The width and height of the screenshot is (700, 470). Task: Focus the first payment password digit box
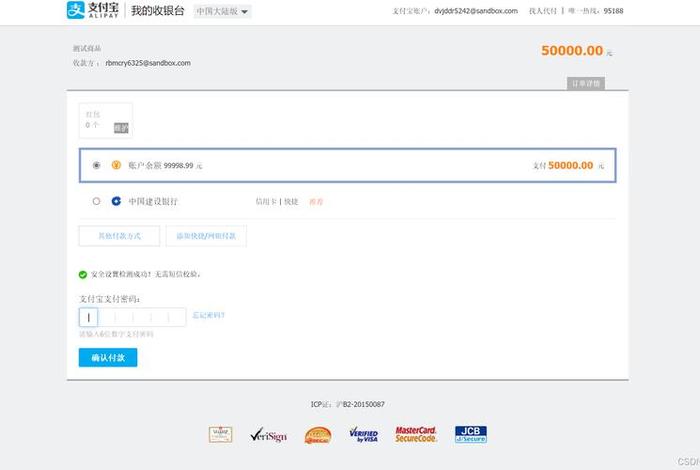pyautogui.click(x=88, y=317)
